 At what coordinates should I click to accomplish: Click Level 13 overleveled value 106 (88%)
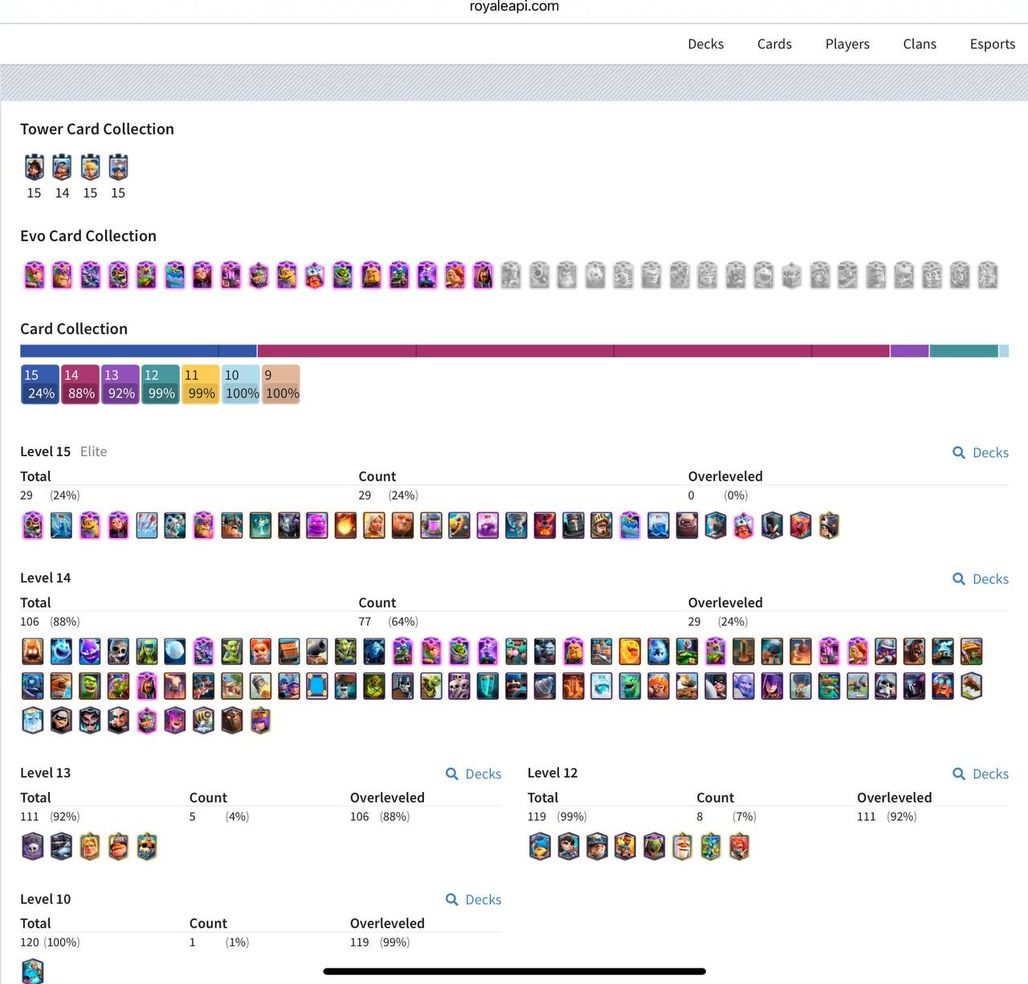click(380, 816)
